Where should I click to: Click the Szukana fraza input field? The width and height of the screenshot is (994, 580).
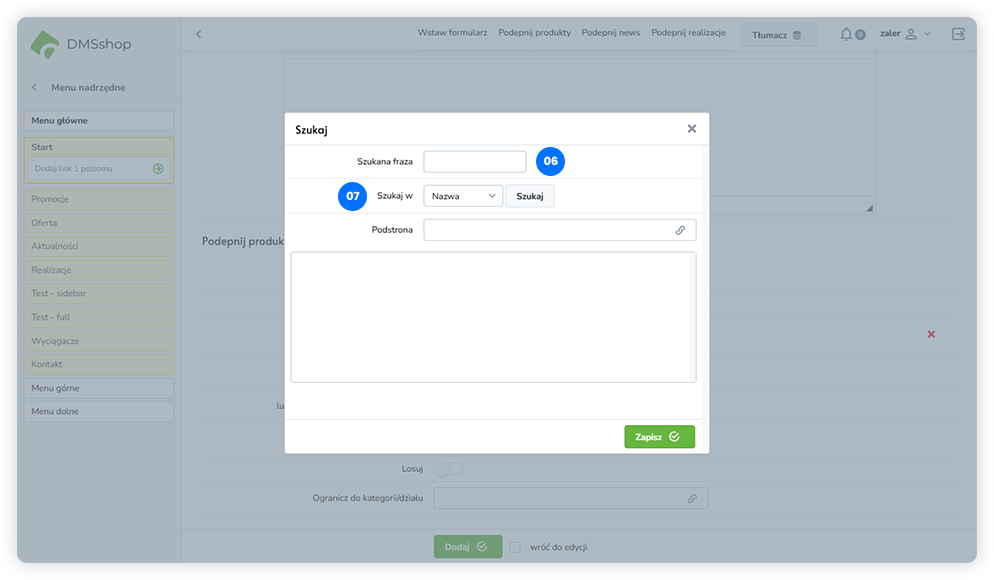[x=474, y=161]
